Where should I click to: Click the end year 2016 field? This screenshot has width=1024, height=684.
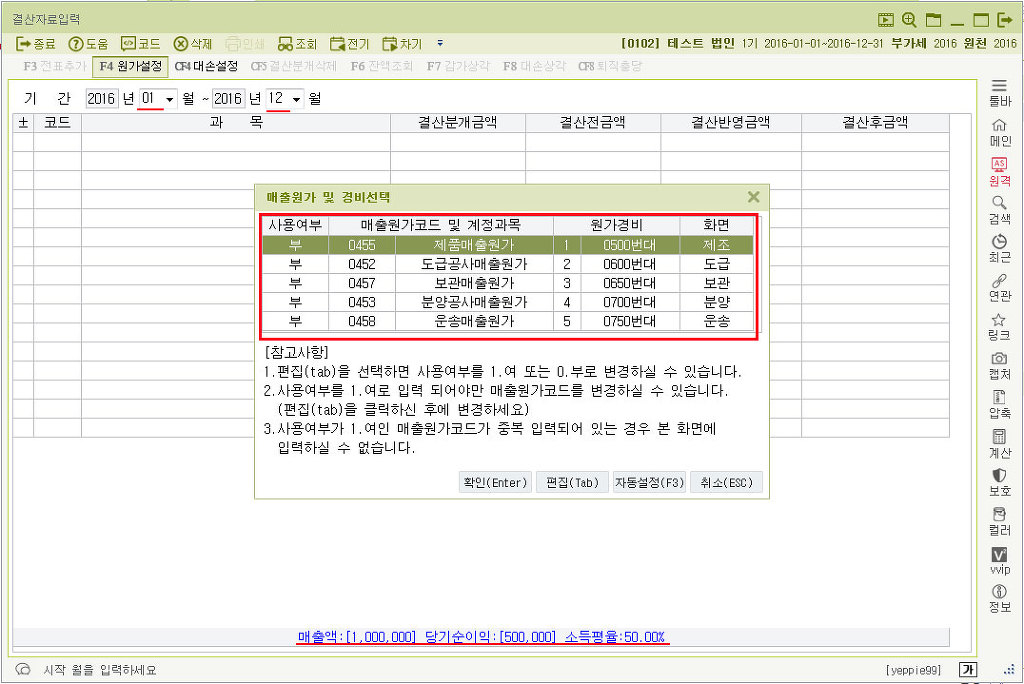(228, 99)
